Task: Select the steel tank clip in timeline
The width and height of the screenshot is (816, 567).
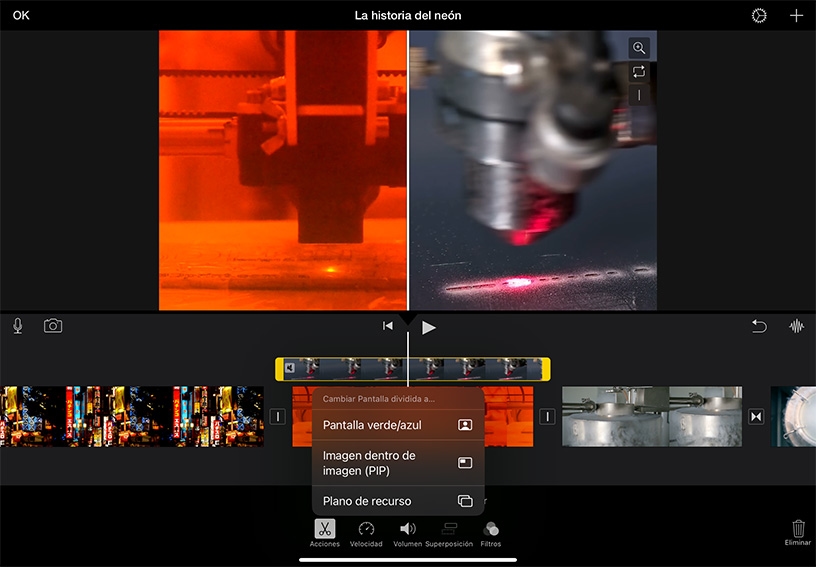Action: (652, 416)
